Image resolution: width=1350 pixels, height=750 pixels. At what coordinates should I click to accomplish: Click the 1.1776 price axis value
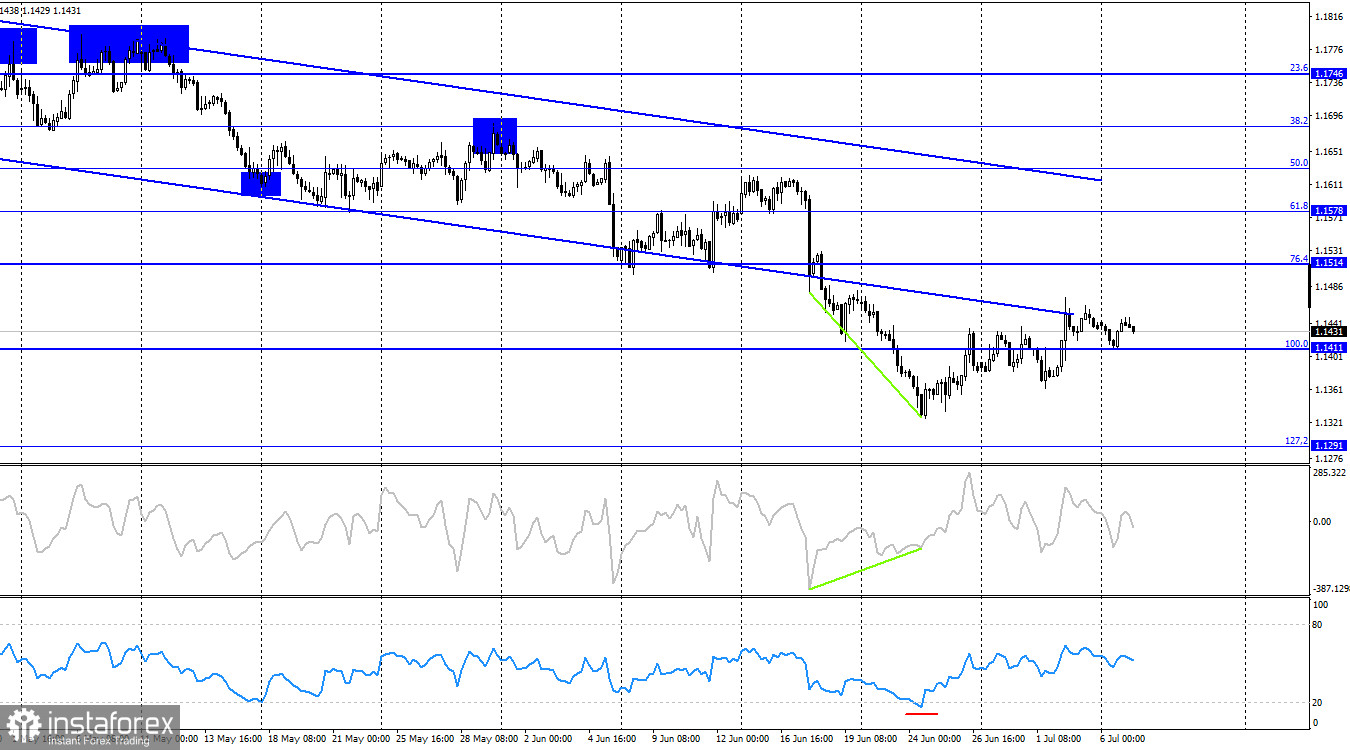tap(1331, 49)
